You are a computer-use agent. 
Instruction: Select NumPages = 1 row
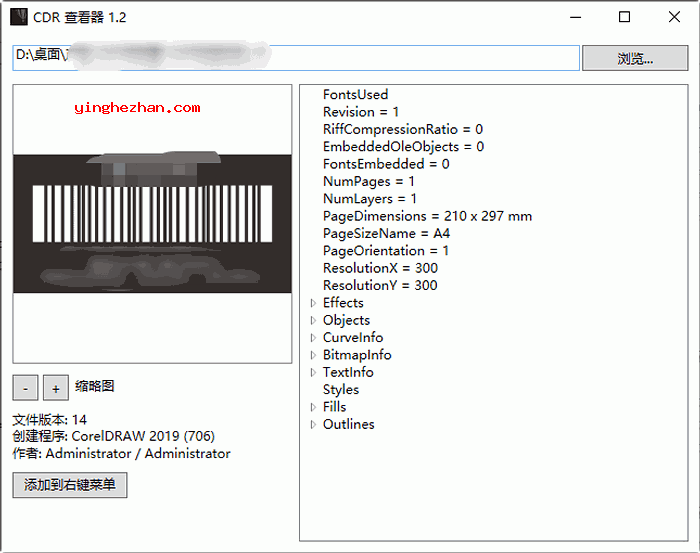(x=369, y=182)
